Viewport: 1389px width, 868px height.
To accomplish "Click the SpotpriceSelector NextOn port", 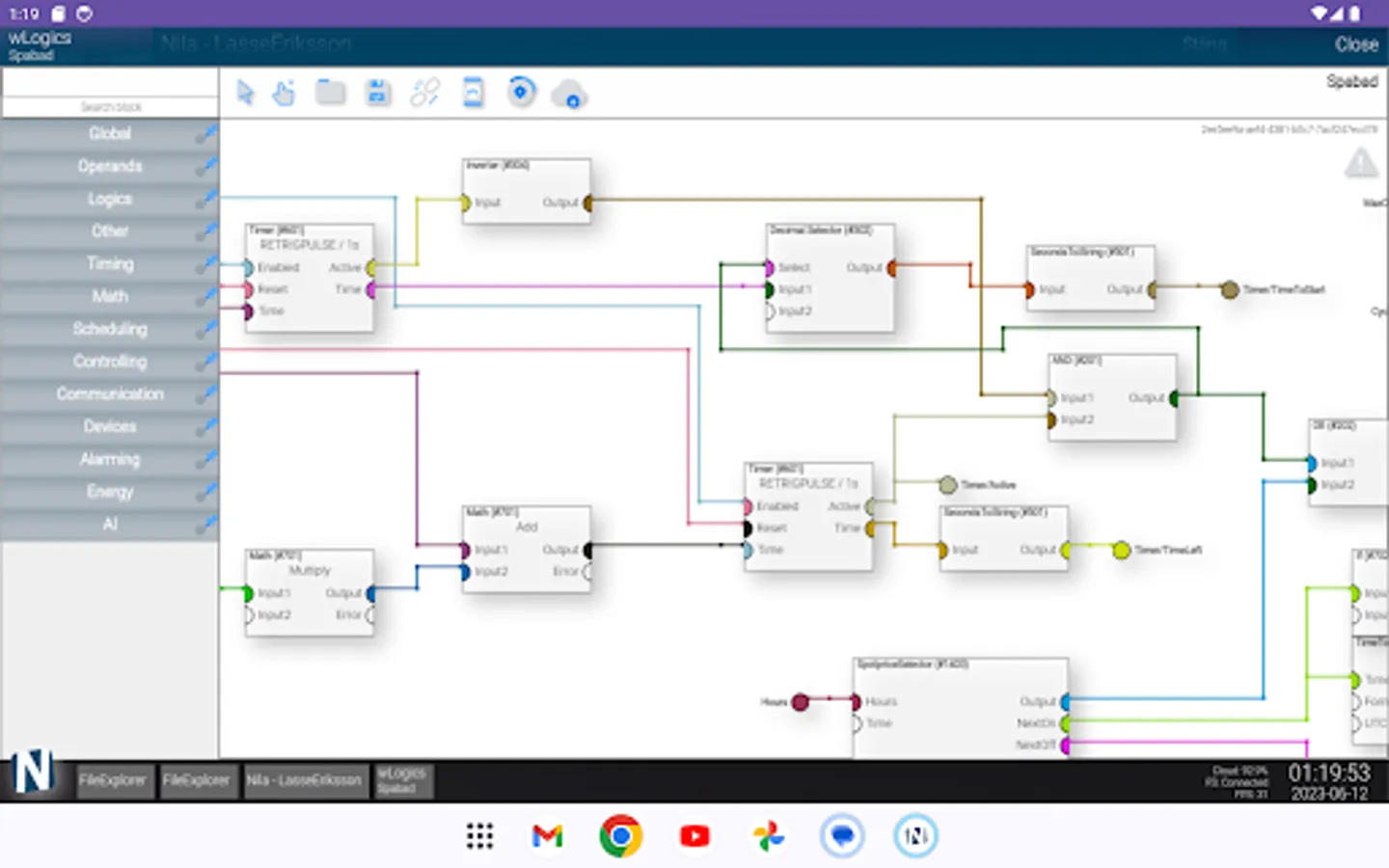I will [x=1066, y=722].
